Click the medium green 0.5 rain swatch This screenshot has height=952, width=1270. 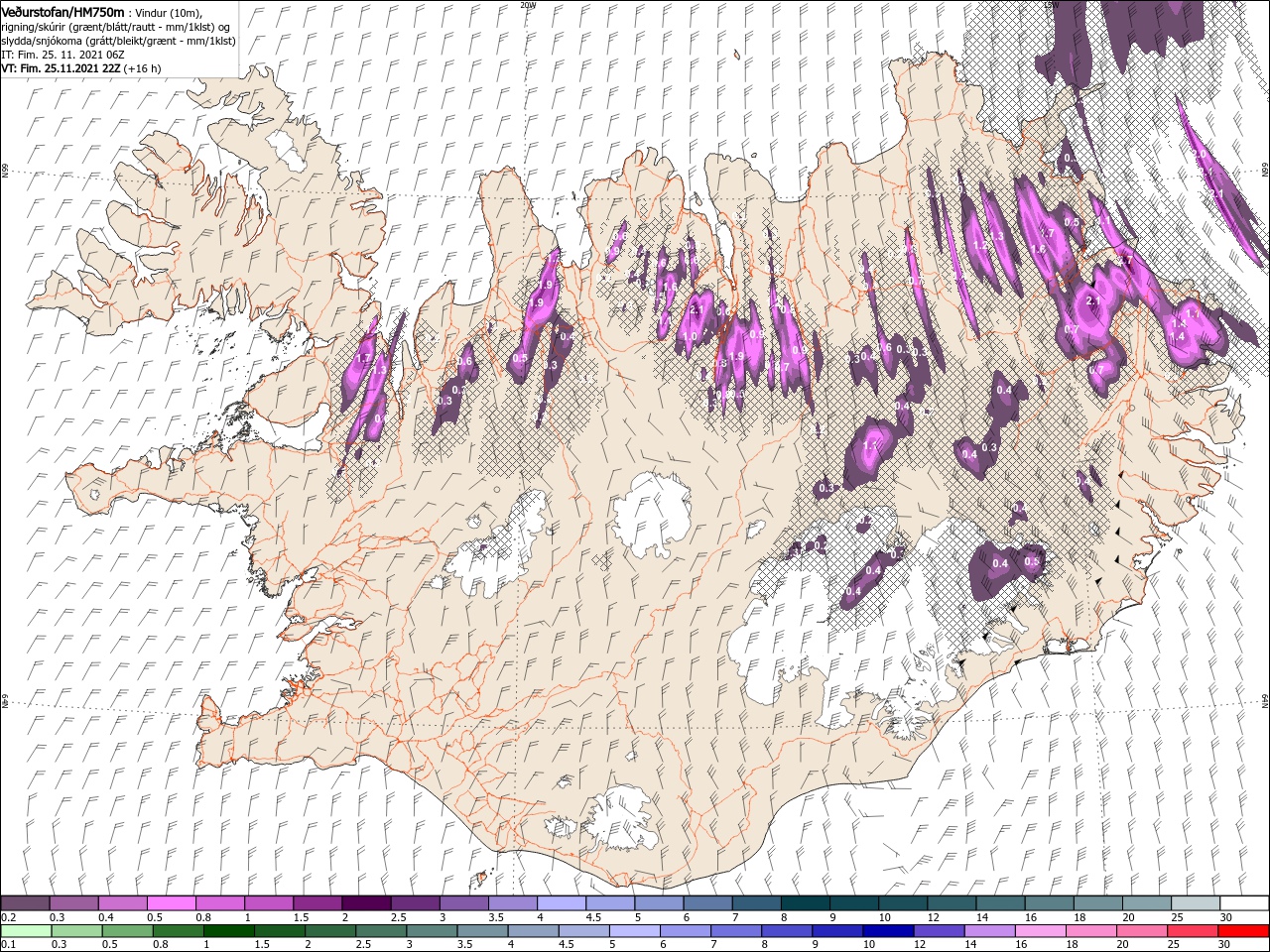pos(127,931)
